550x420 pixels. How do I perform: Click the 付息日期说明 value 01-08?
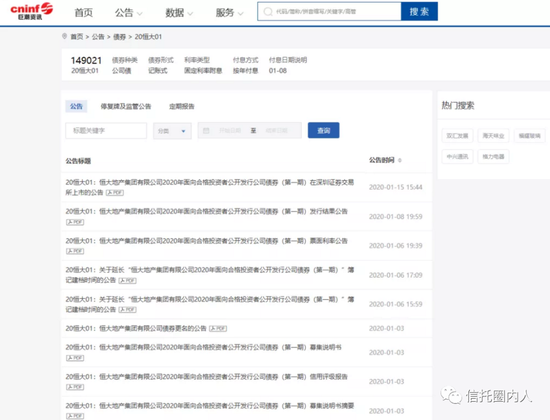coord(278,71)
